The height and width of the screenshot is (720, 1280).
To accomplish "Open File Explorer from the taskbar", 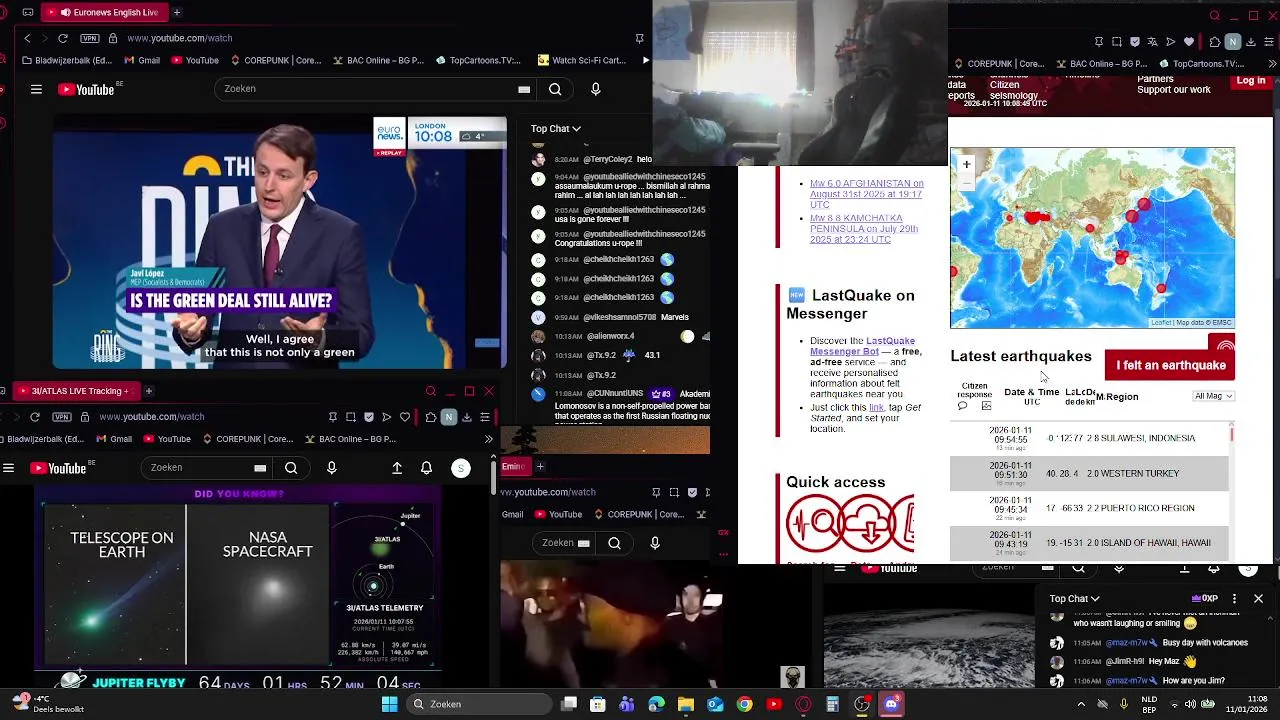I will click(x=686, y=704).
